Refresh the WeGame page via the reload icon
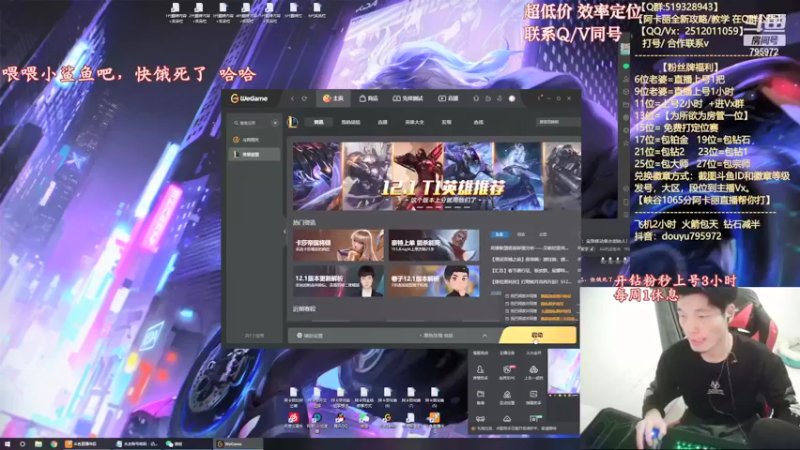The height and width of the screenshot is (450, 800). pos(304,98)
